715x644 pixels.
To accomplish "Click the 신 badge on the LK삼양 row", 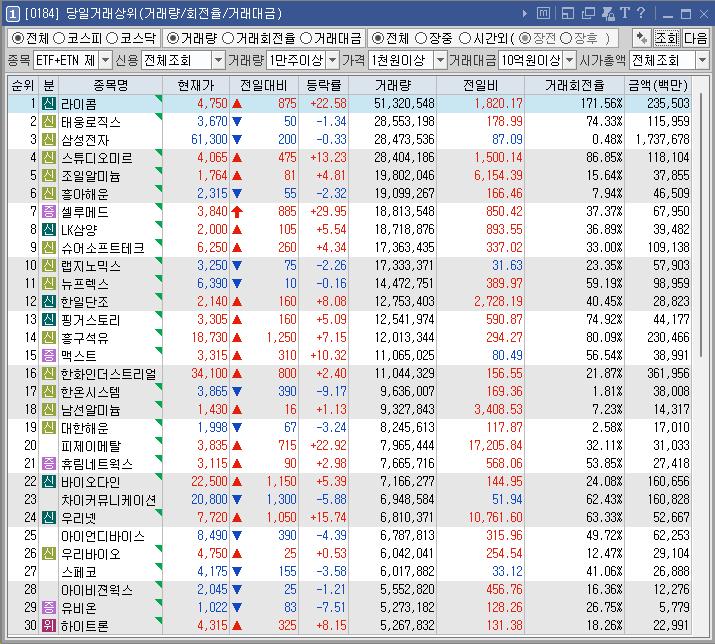I will 48,229.
